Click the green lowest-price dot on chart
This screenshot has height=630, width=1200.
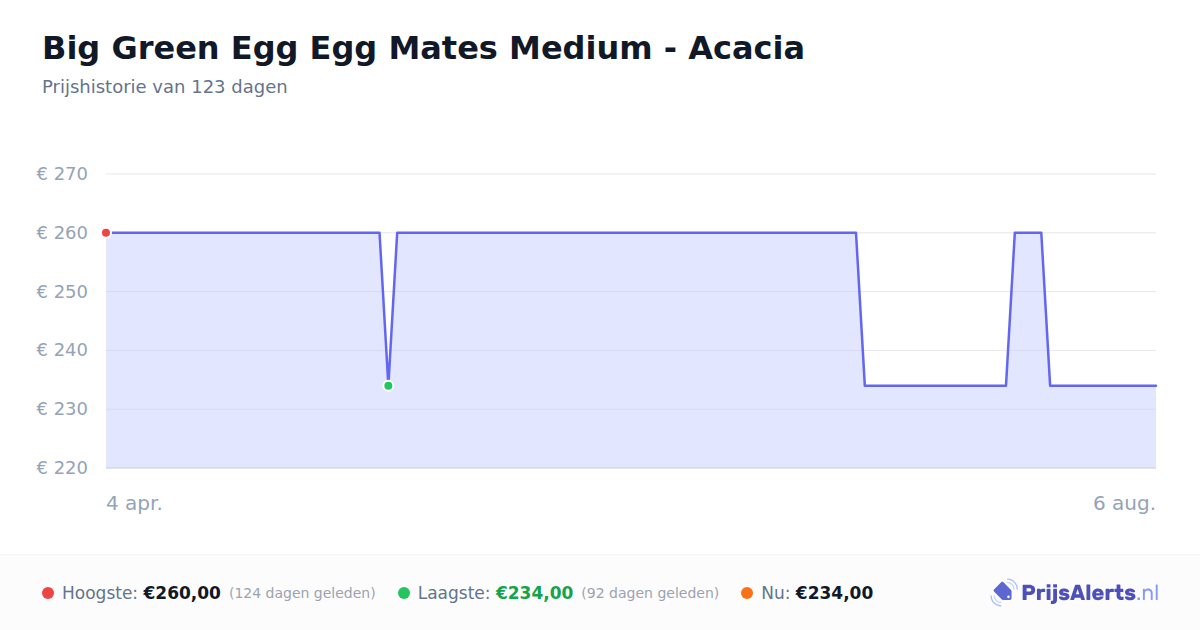tap(388, 385)
